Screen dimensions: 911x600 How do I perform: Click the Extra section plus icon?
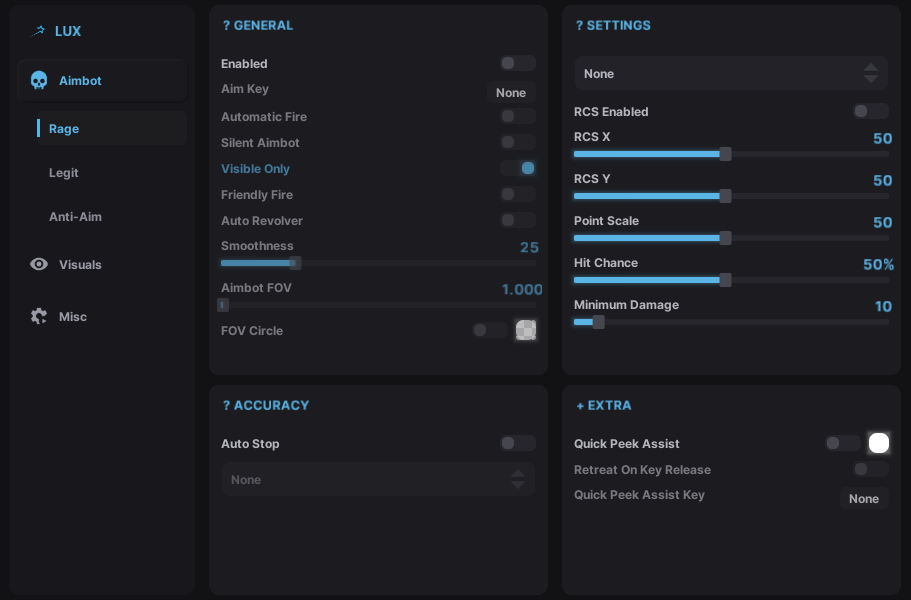tap(580, 406)
